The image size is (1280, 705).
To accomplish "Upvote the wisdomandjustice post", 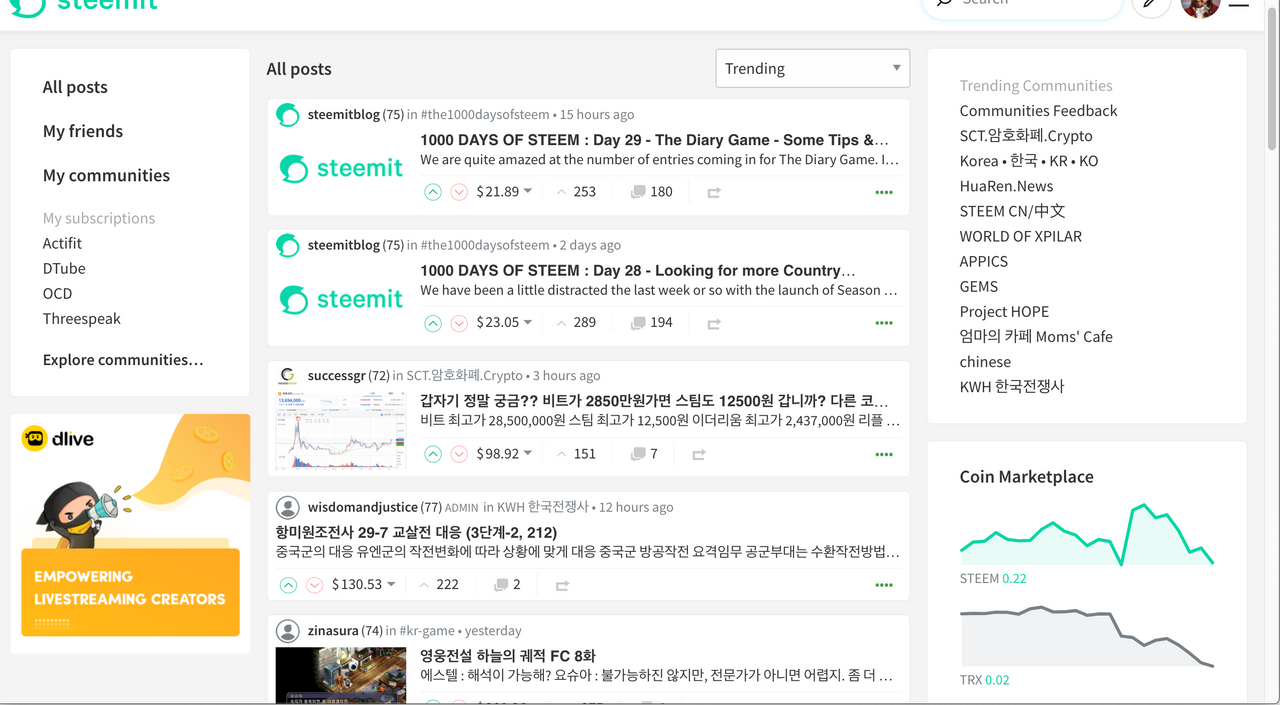I will click(288, 585).
